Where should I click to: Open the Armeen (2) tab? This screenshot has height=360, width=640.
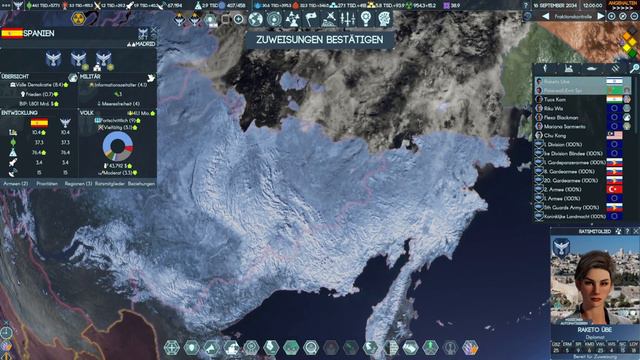coord(16,184)
